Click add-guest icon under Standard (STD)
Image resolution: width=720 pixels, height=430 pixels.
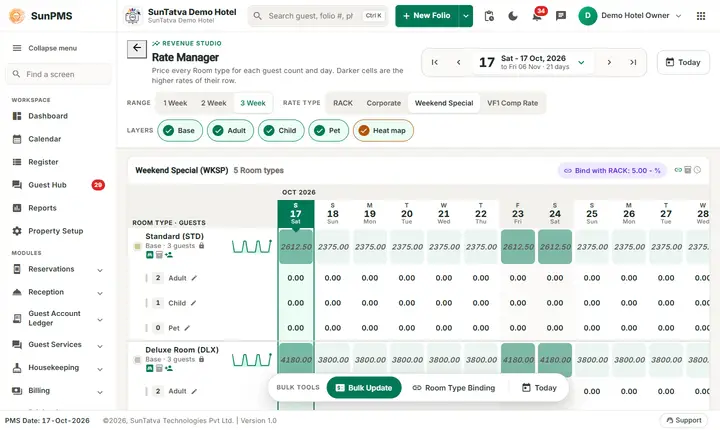click(169, 255)
